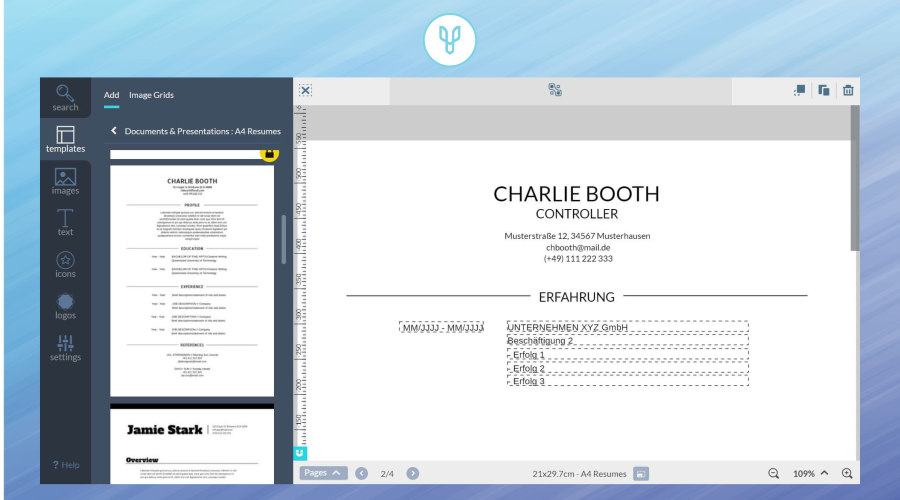Click the group elements icon at the toolbar center
This screenshot has width=900, height=500.
555,90
